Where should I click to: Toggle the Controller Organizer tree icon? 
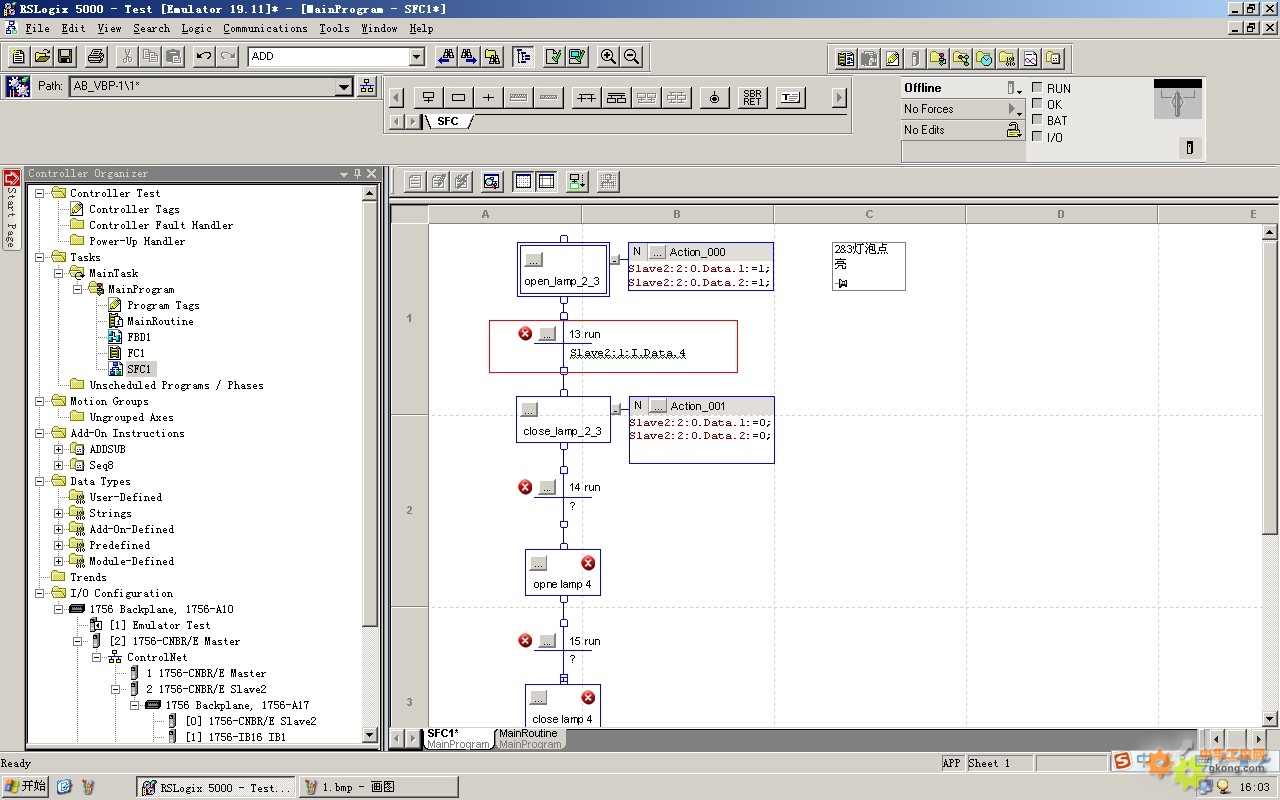(523, 57)
